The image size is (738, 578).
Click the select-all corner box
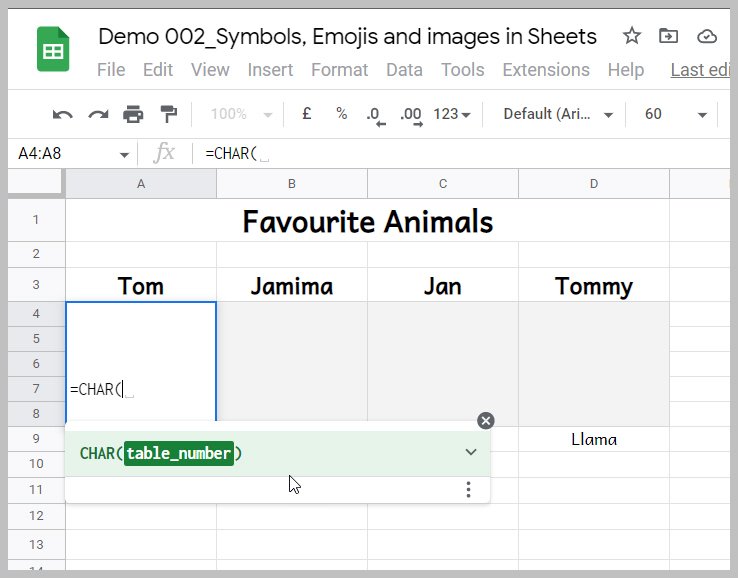coord(35,182)
